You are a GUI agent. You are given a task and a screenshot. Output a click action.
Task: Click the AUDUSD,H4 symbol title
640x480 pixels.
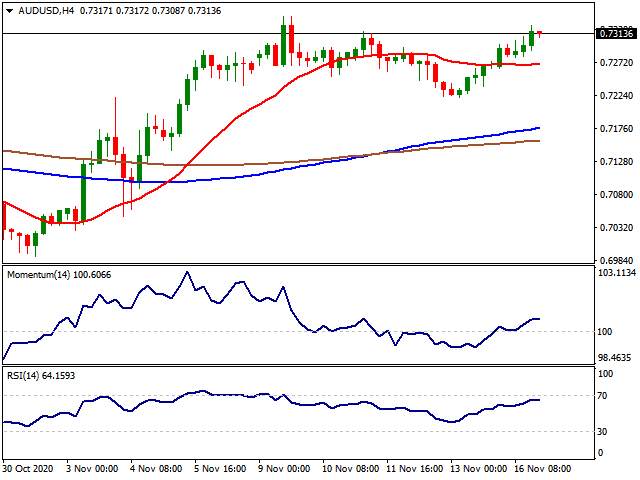pos(46,11)
